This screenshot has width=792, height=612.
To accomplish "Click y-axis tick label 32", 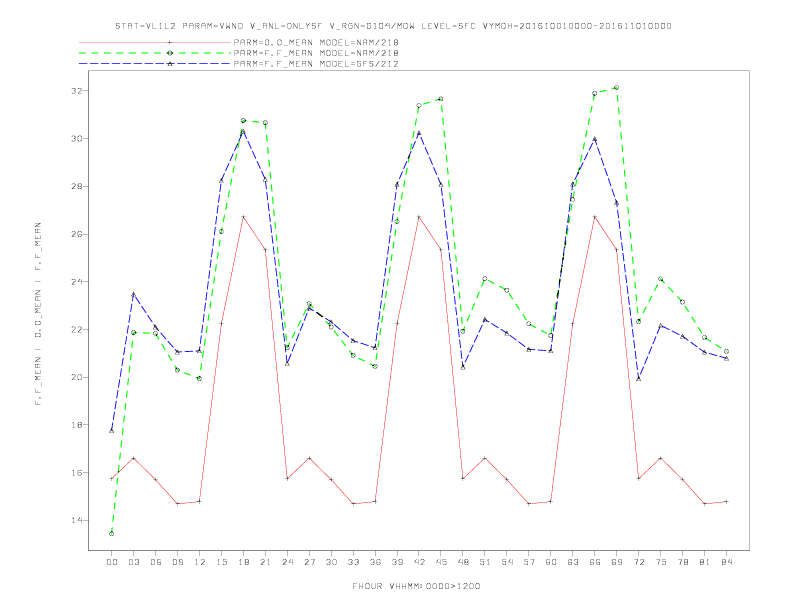I will (77, 91).
